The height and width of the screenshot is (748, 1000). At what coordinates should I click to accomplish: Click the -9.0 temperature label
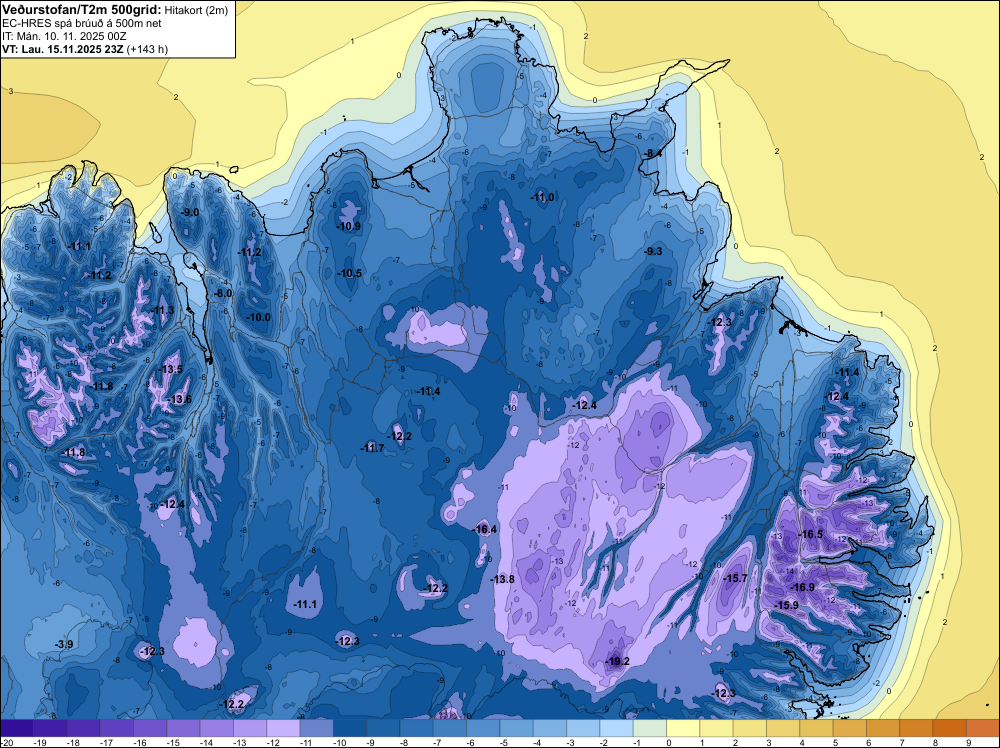190,212
